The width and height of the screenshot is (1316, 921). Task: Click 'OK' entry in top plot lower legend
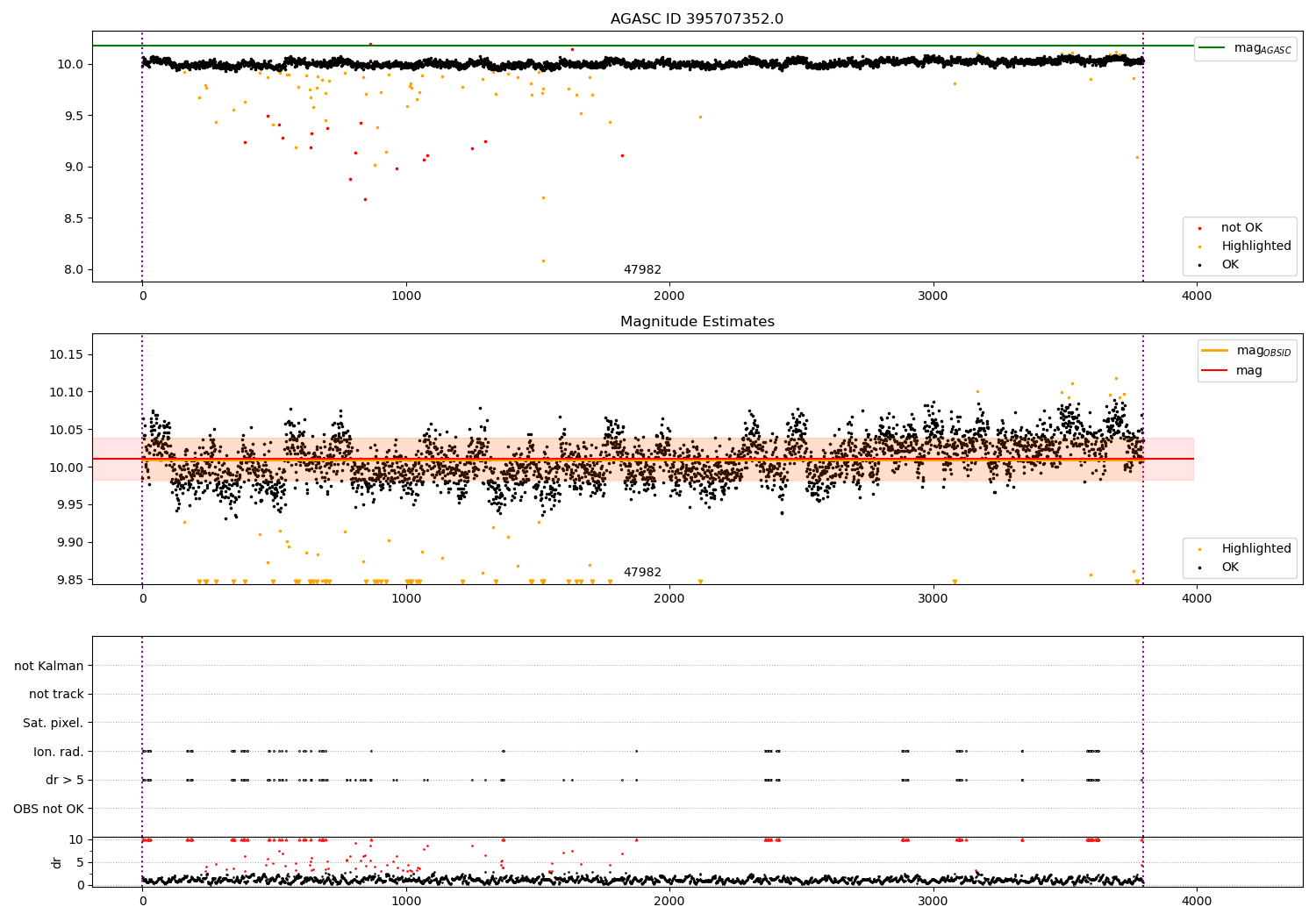tap(1230, 265)
